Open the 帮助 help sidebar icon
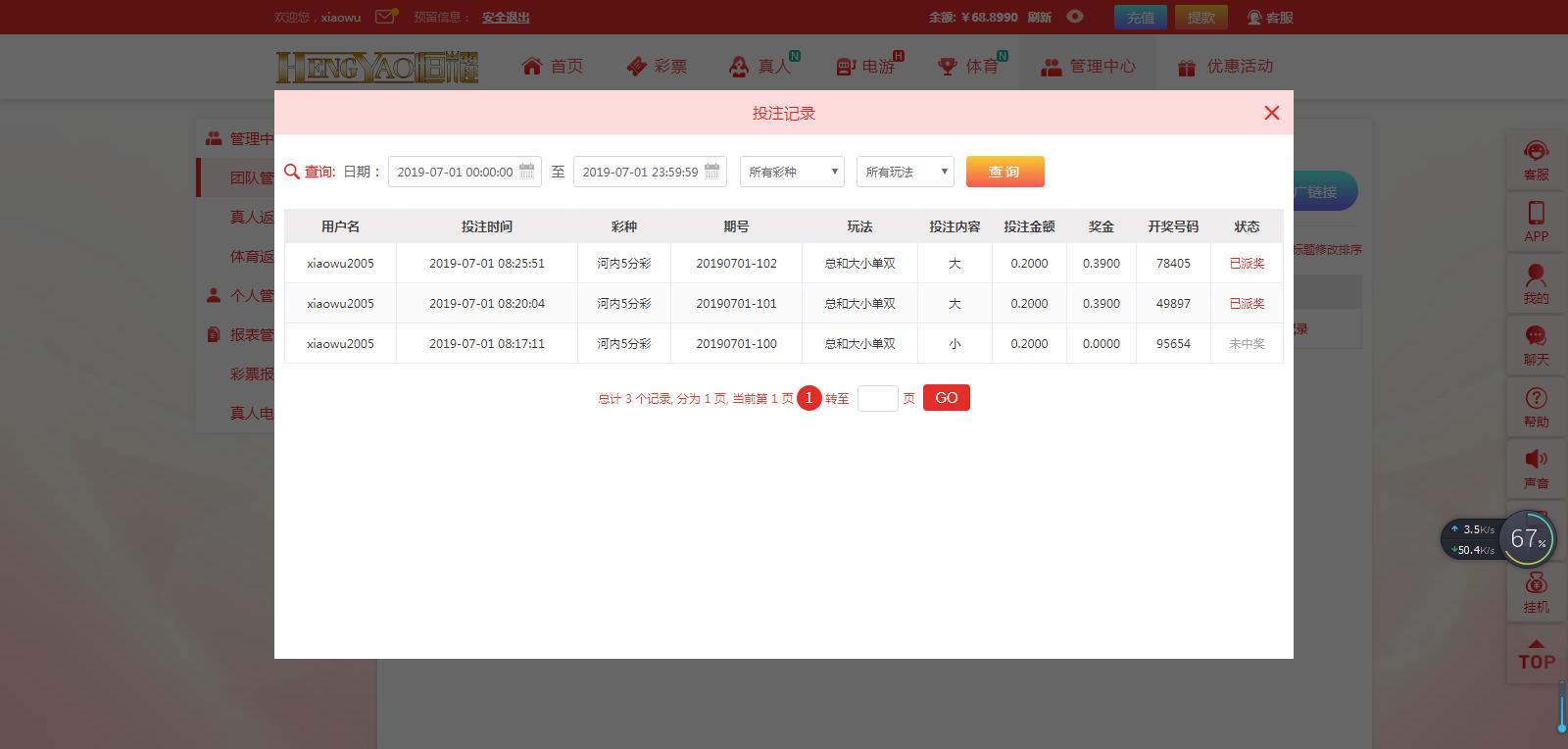This screenshot has height=749, width=1568. (1536, 408)
